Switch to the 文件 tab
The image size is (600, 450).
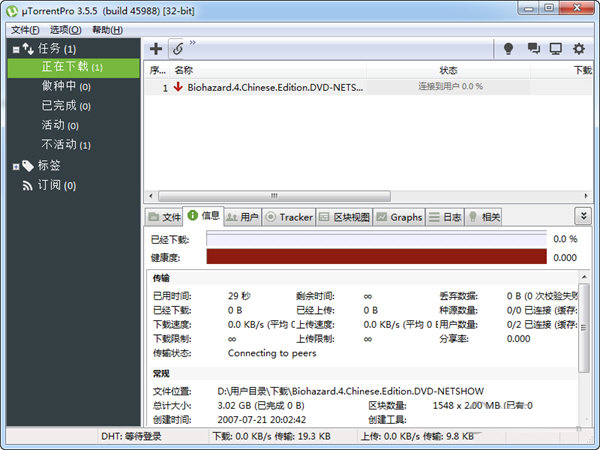pyautogui.click(x=165, y=217)
